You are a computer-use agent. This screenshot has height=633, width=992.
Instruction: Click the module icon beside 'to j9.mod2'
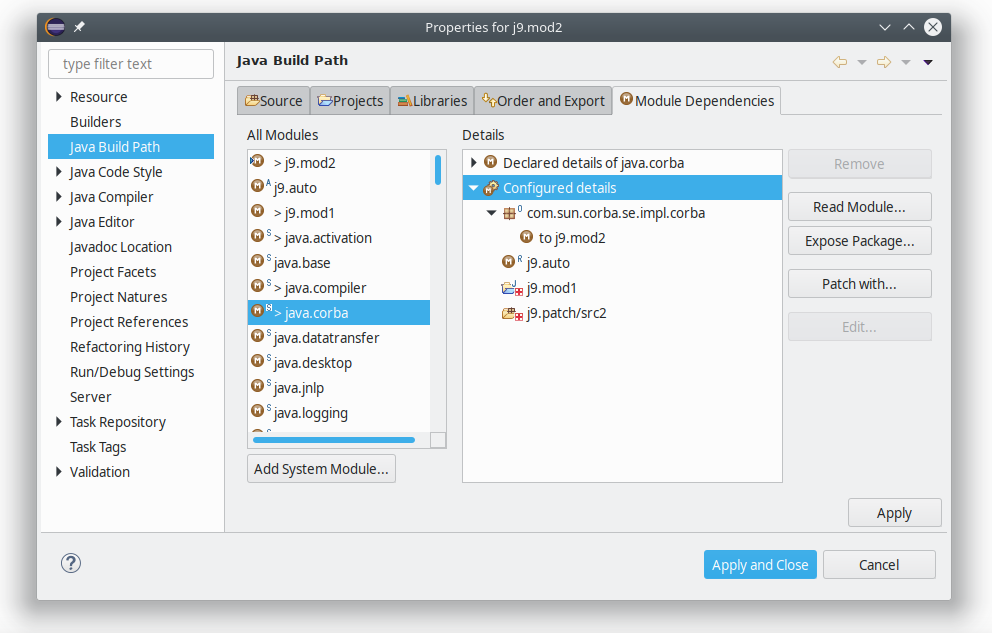(526, 237)
